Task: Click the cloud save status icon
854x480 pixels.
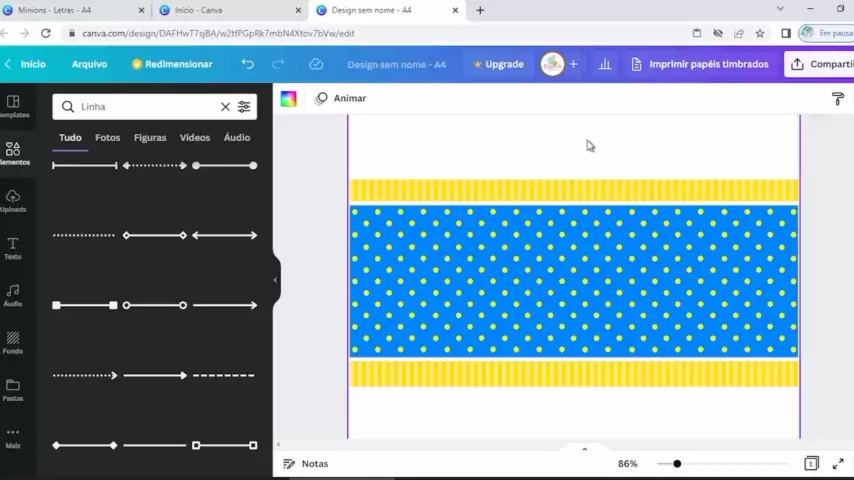Action: tap(316, 64)
